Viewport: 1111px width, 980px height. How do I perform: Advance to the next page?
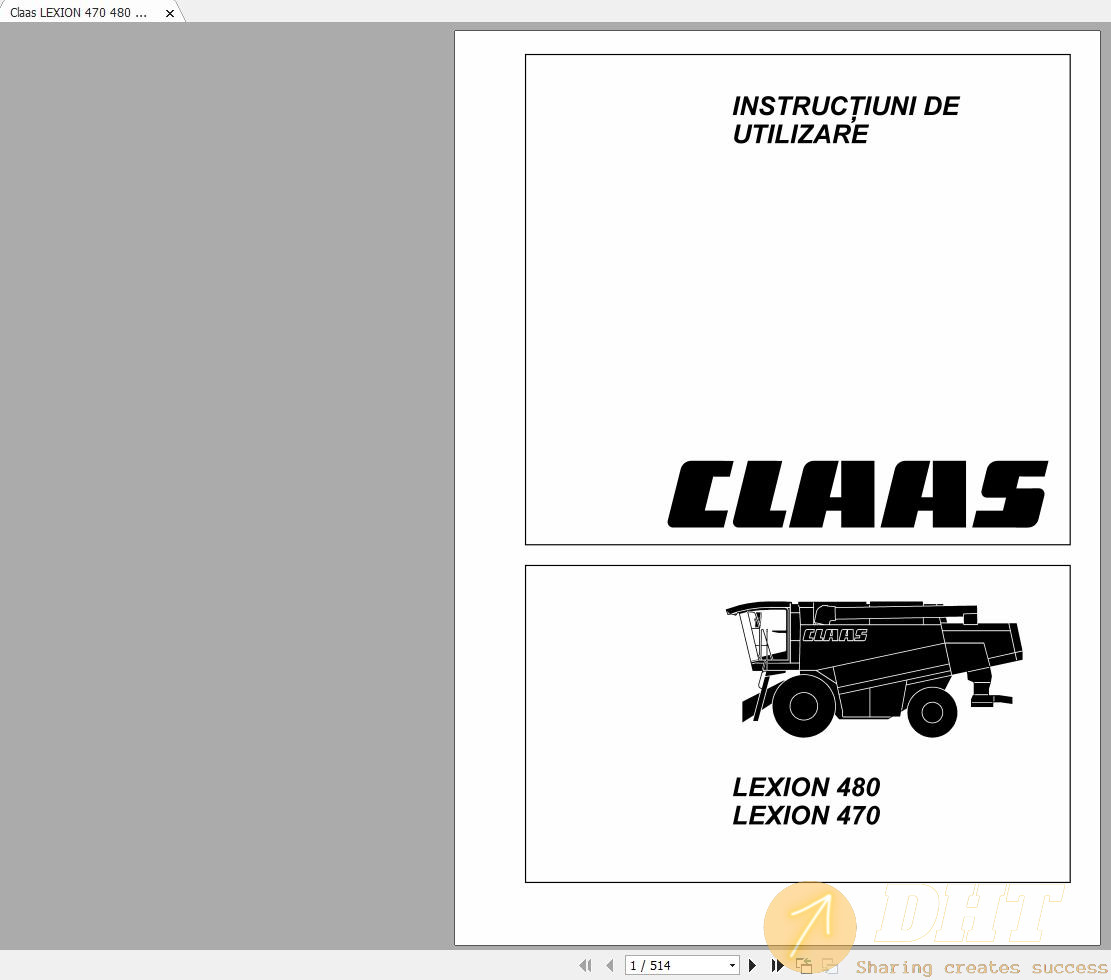coord(752,965)
